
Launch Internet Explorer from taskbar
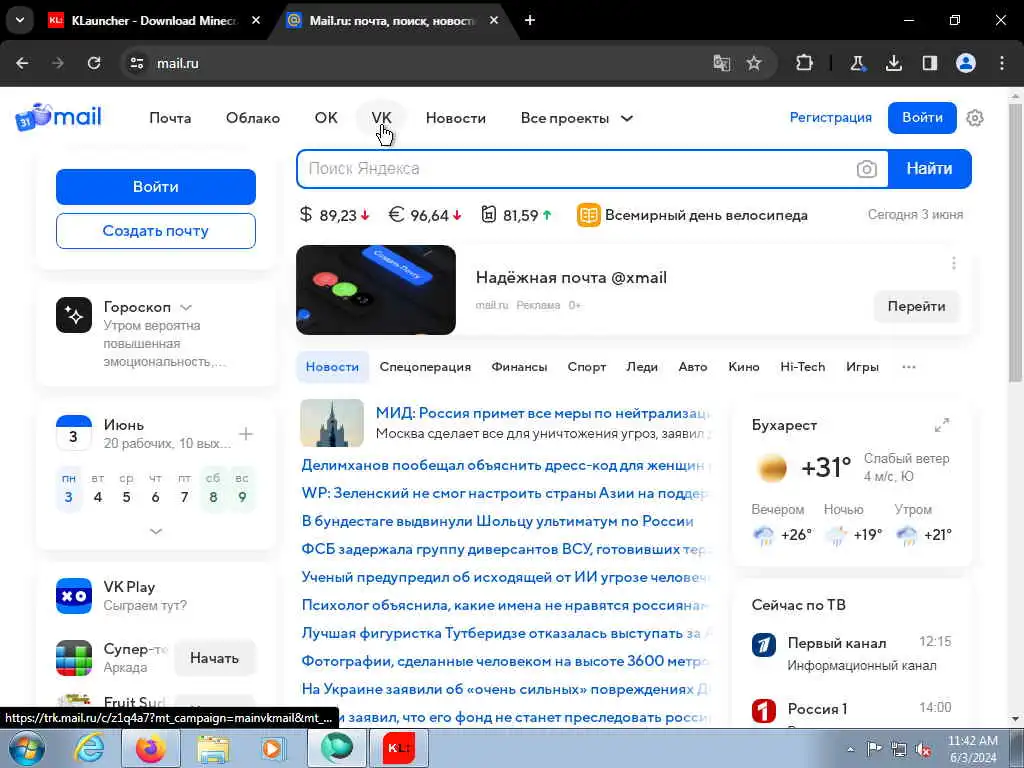(x=88, y=748)
